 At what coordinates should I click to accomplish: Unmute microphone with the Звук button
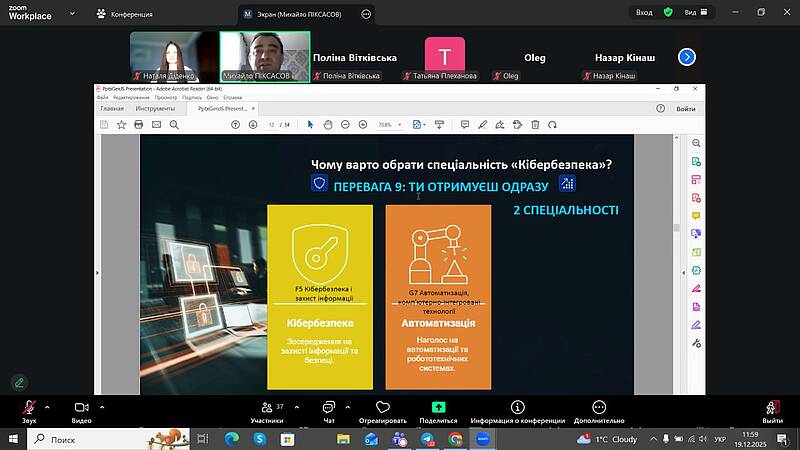click(x=29, y=410)
